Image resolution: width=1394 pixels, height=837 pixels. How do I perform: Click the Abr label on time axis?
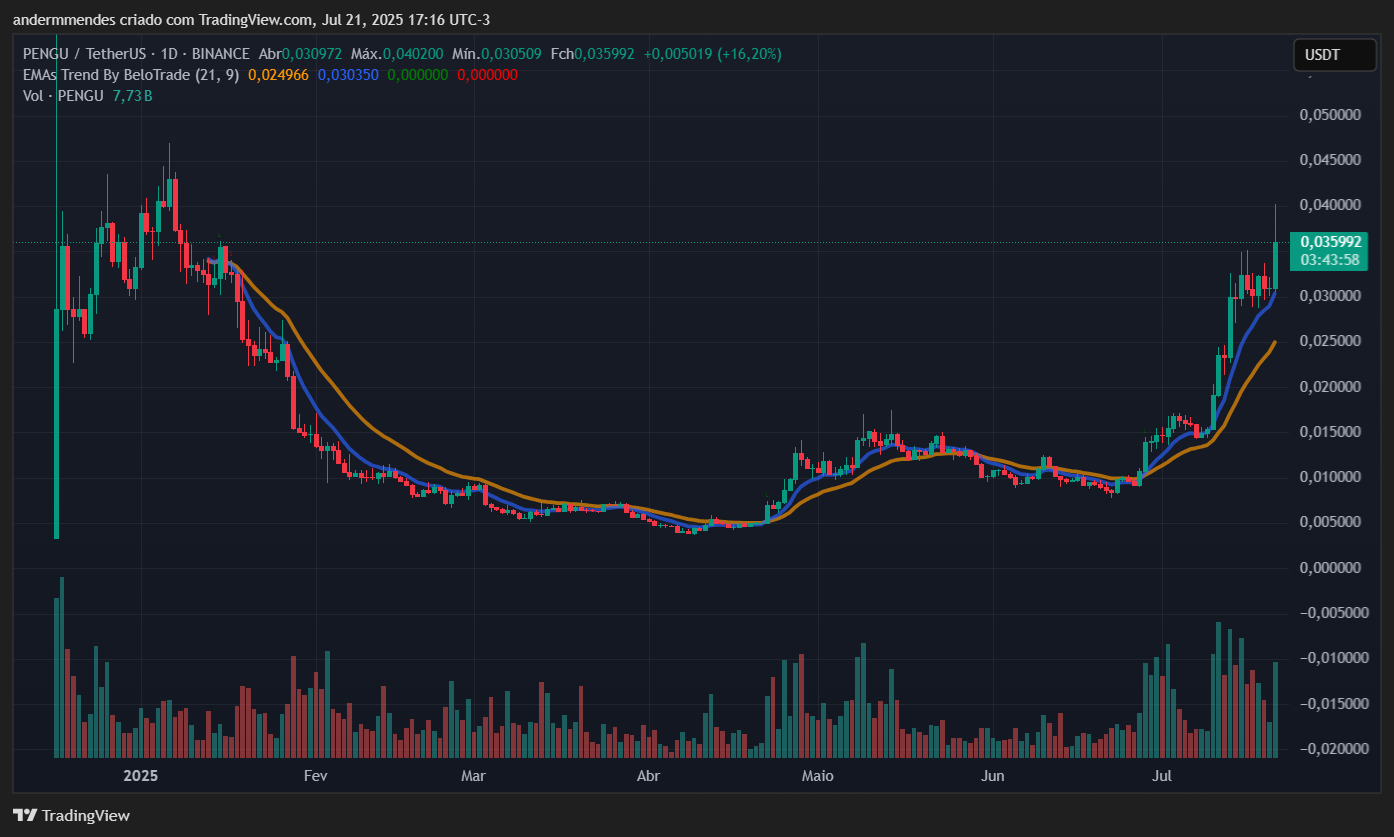click(x=648, y=776)
